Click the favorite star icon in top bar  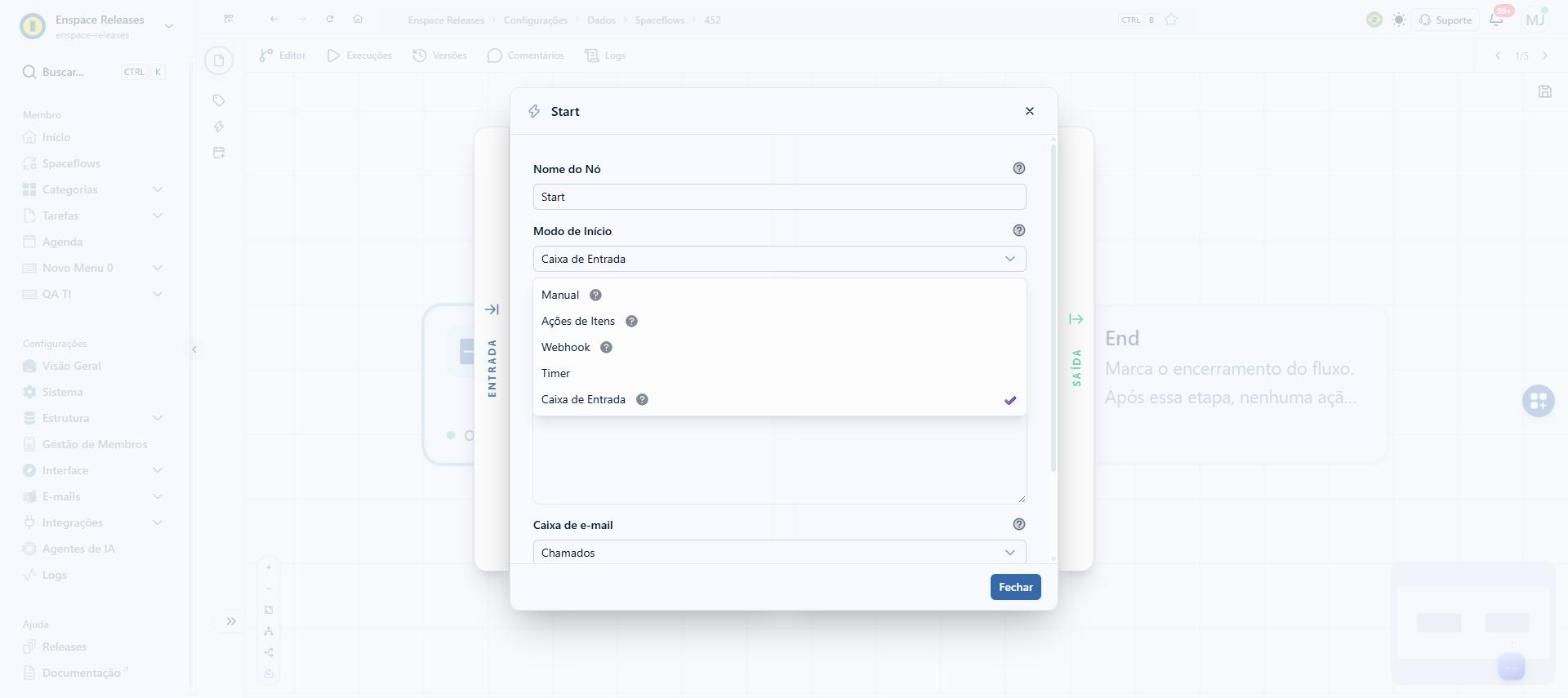coord(1171,20)
